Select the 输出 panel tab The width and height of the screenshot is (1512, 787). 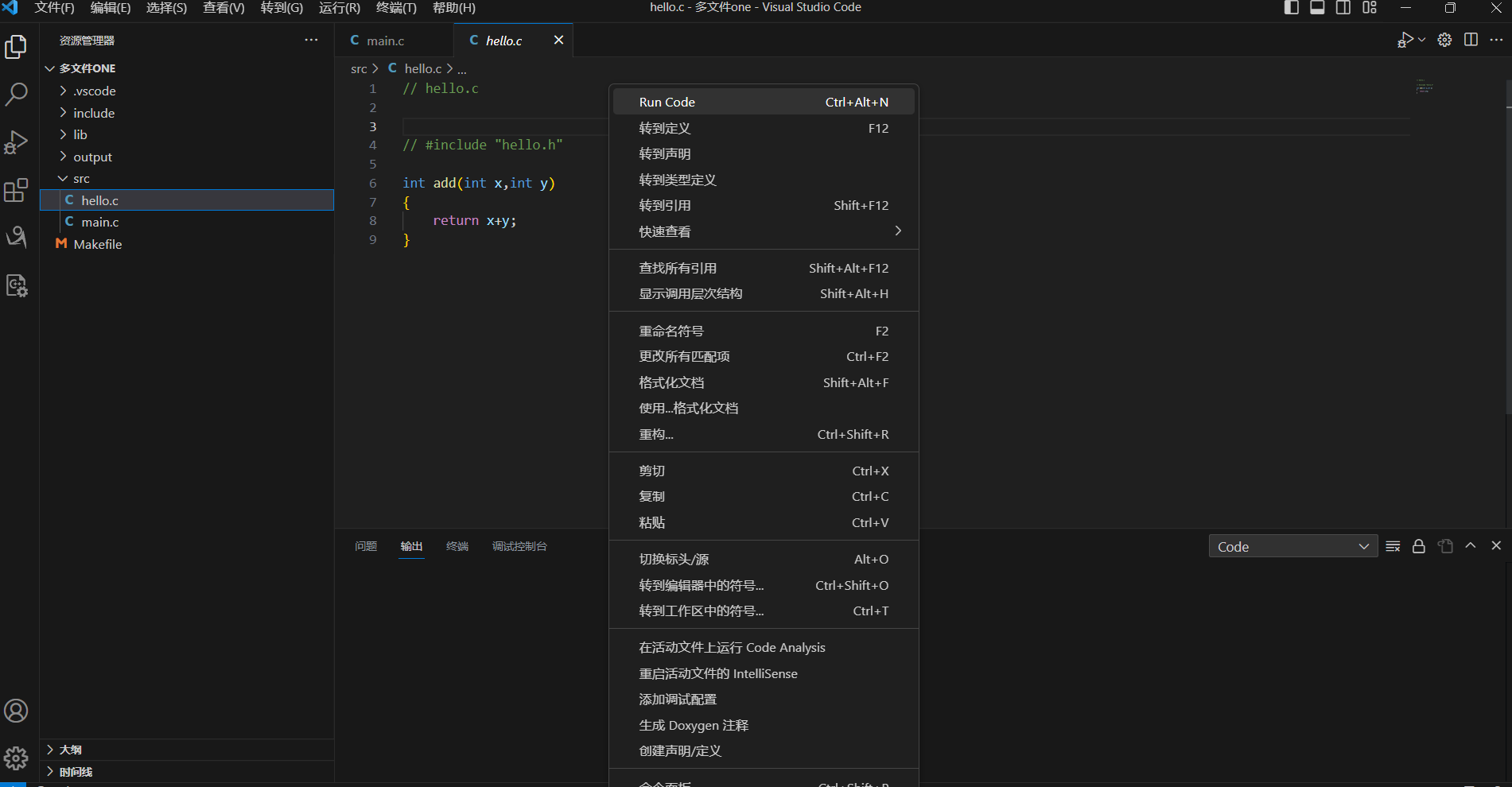tap(411, 546)
